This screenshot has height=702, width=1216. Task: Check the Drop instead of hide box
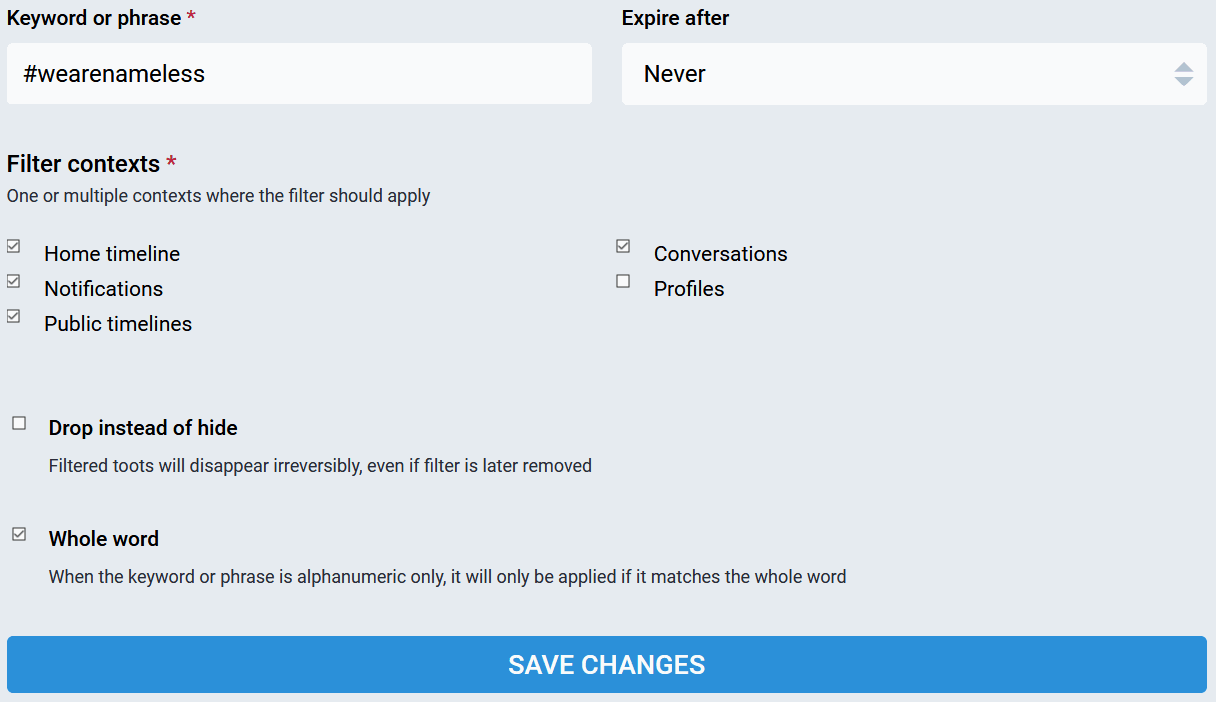click(19, 424)
